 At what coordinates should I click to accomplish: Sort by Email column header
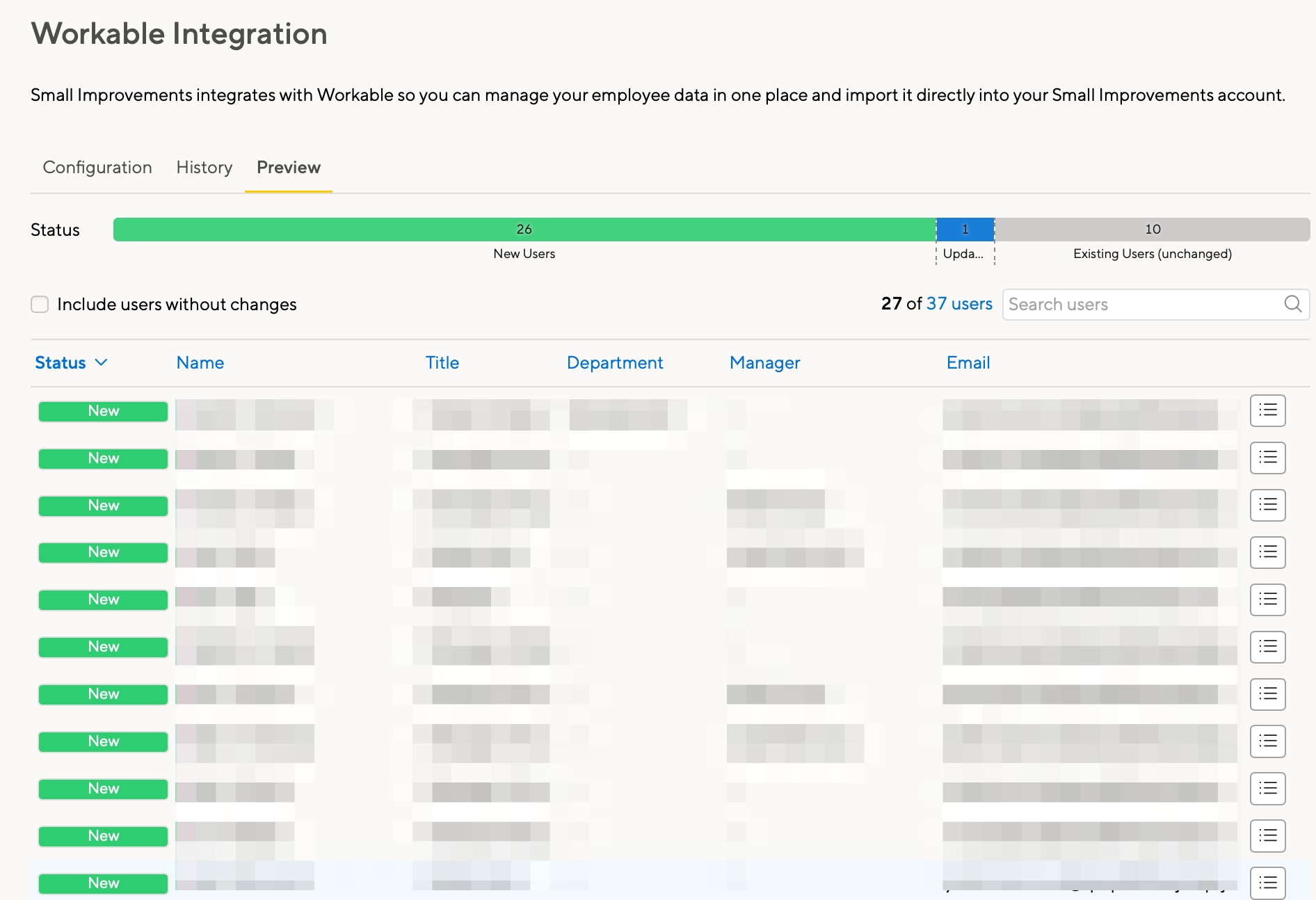(x=968, y=363)
